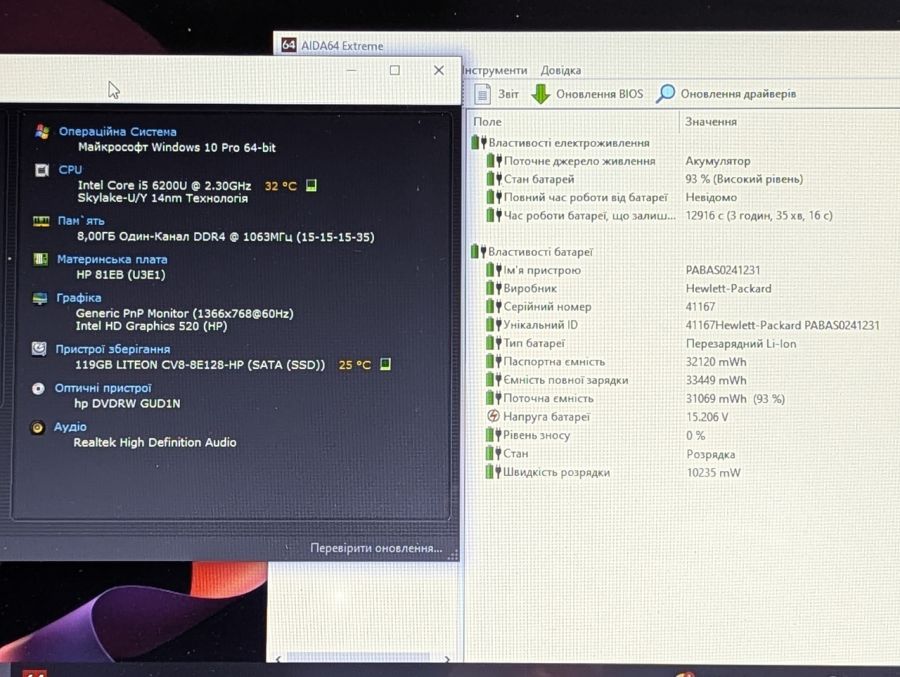Click the green icon next to 25 °C
Image resolution: width=900 pixels, height=677 pixels.
coord(385,364)
